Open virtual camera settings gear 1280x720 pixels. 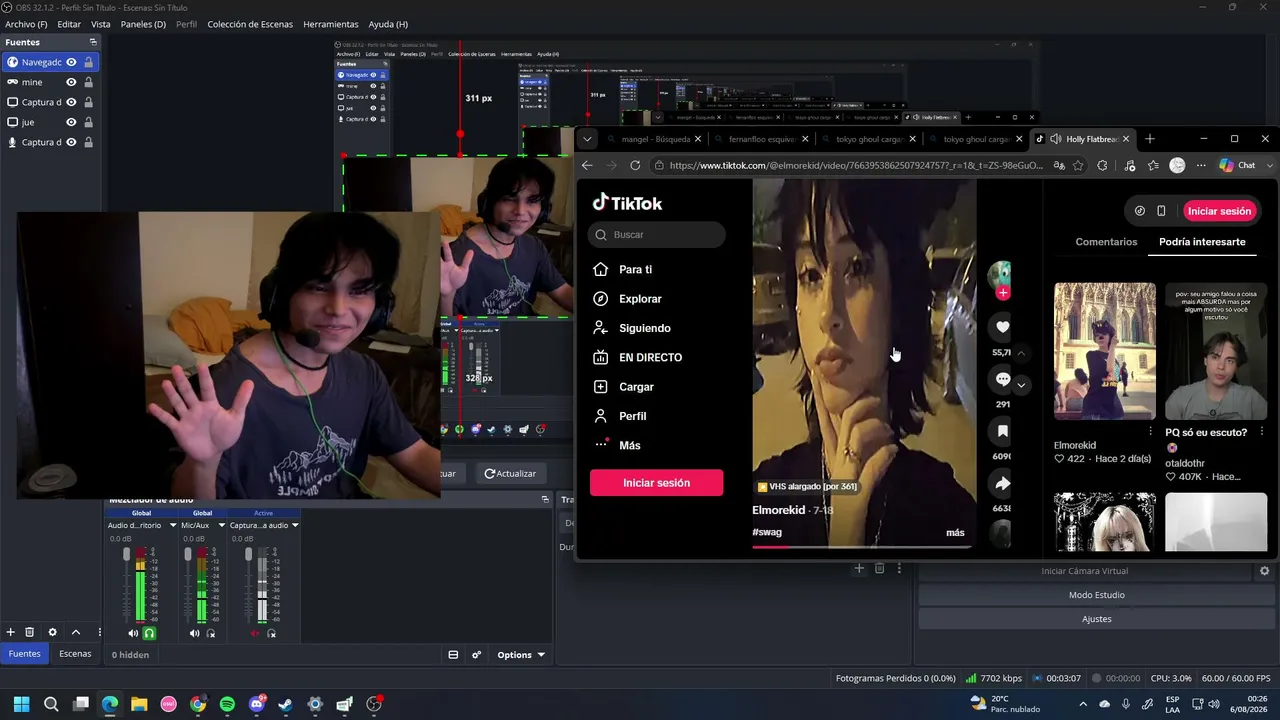tap(1264, 571)
